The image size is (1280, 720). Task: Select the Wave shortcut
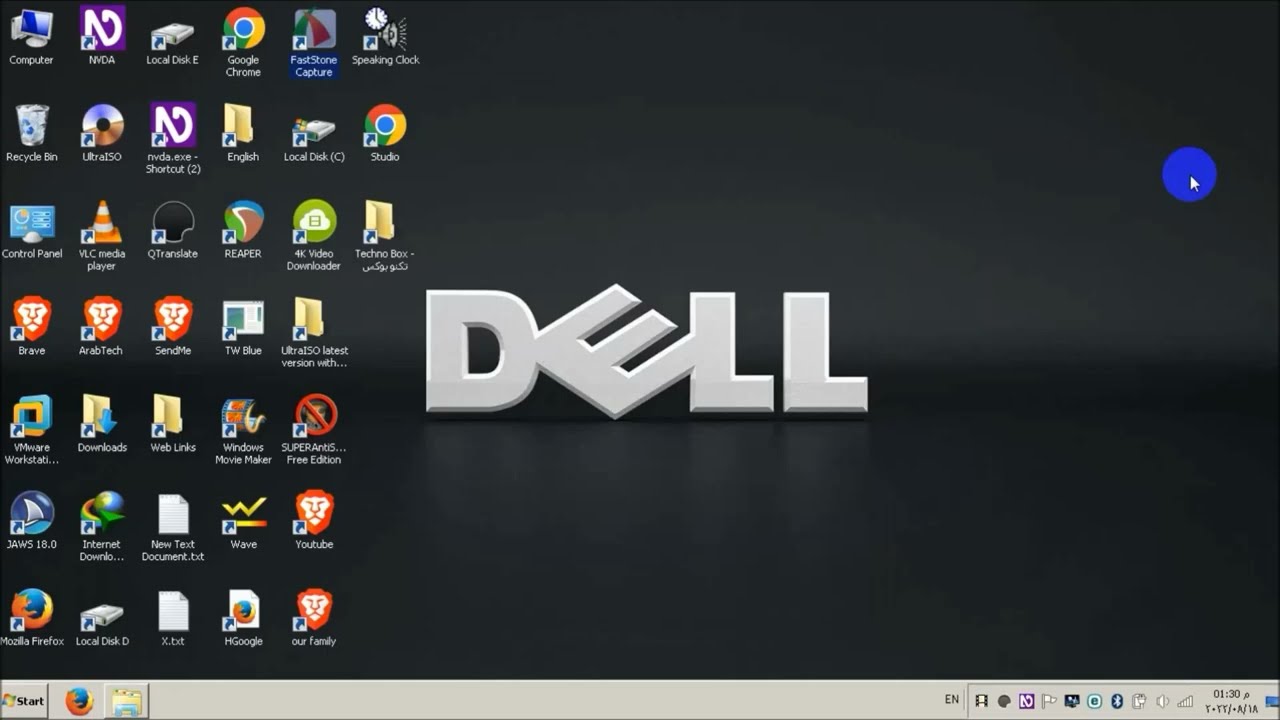[244, 522]
